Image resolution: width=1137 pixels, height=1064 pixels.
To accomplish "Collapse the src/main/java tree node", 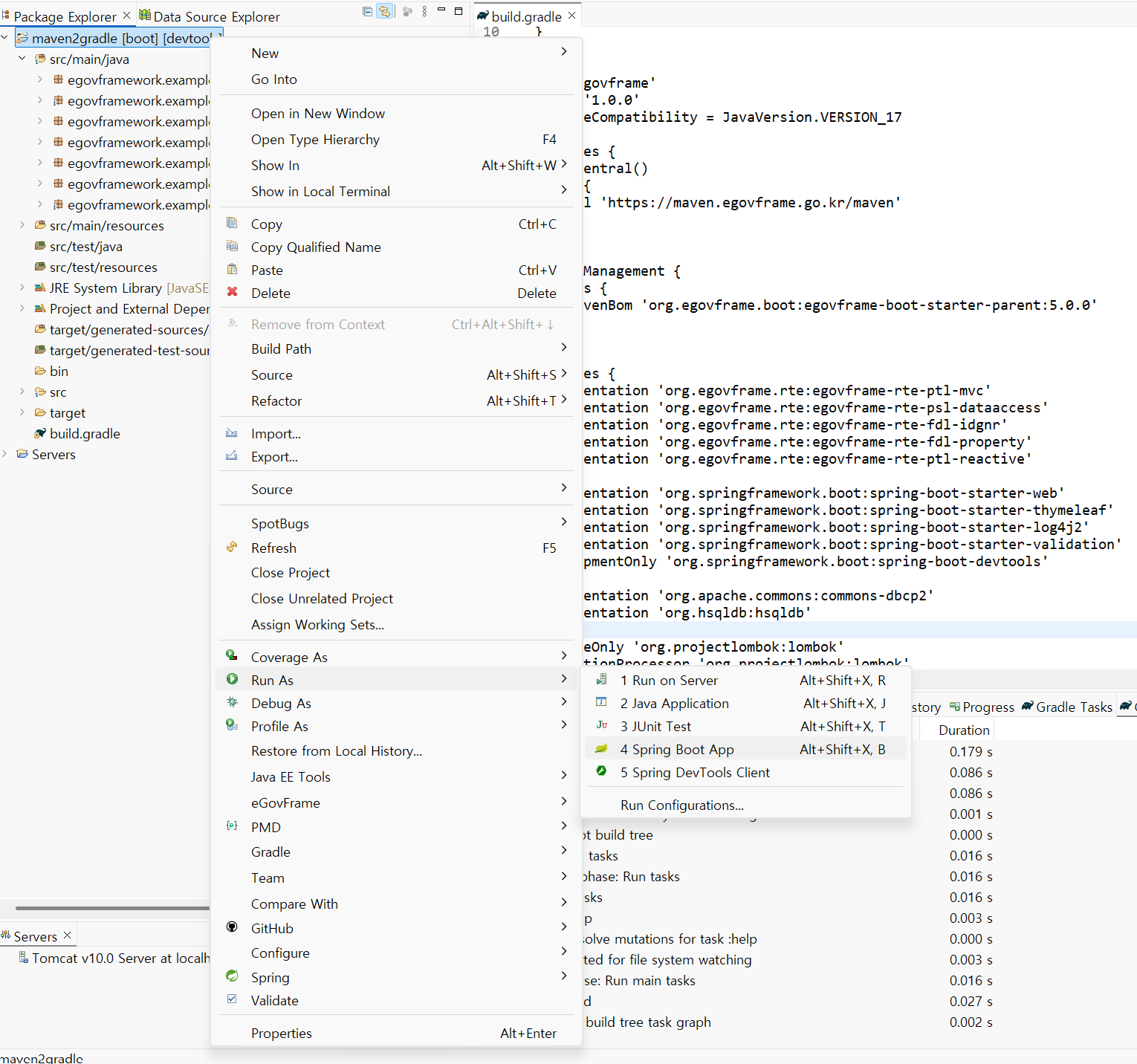I will tap(22, 59).
